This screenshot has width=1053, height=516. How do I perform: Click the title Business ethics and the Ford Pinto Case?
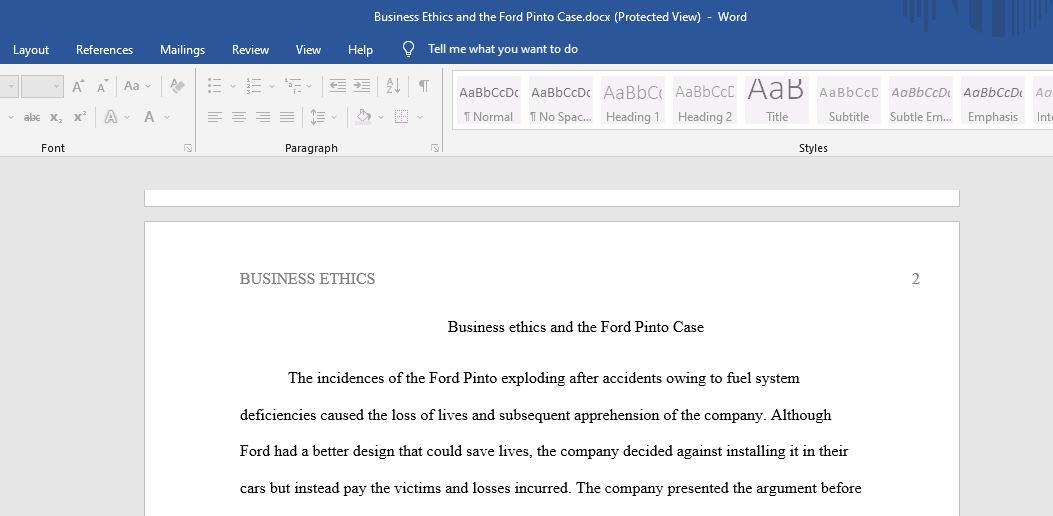576,327
